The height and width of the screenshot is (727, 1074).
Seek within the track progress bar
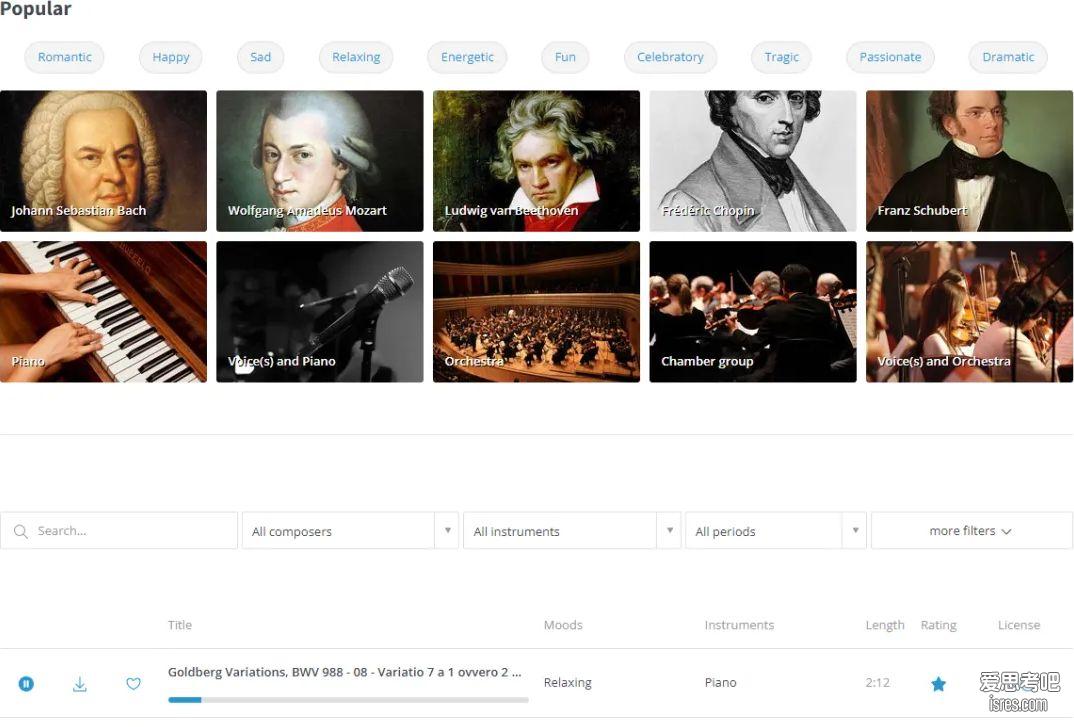(x=348, y=700)
